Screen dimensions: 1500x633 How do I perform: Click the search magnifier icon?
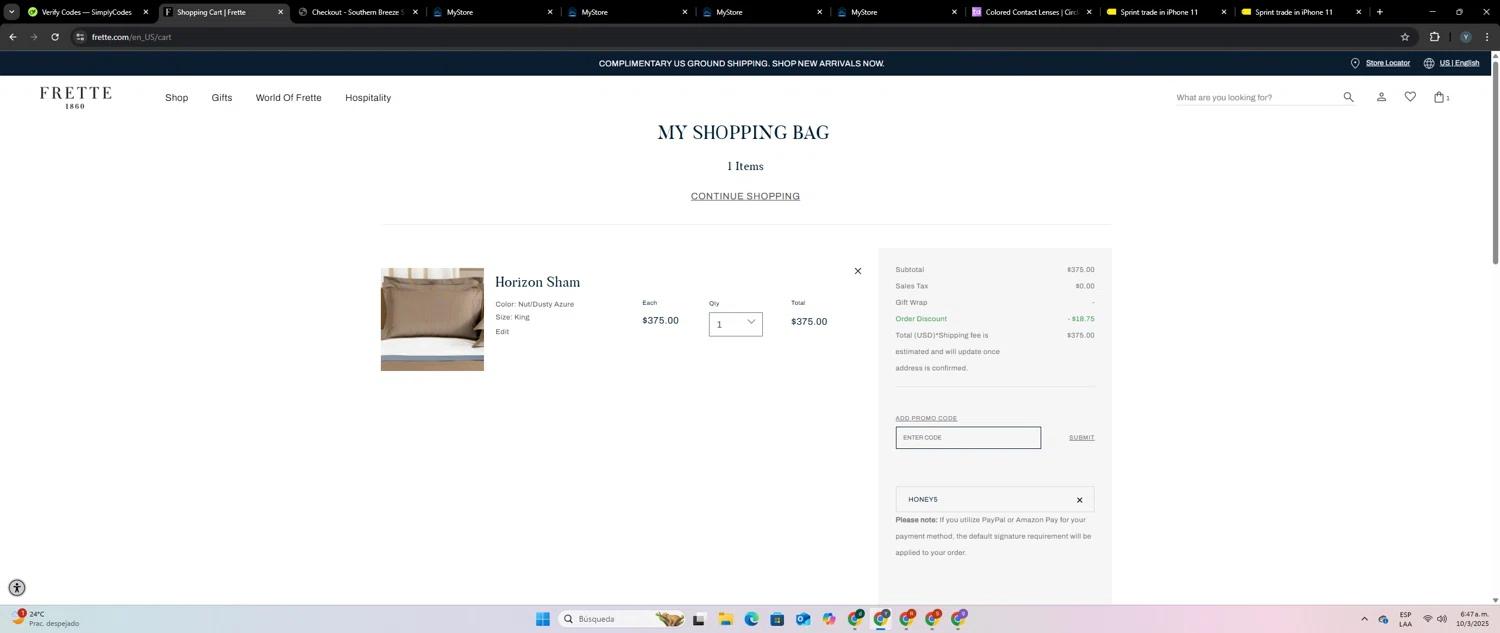coord(1348,97)
